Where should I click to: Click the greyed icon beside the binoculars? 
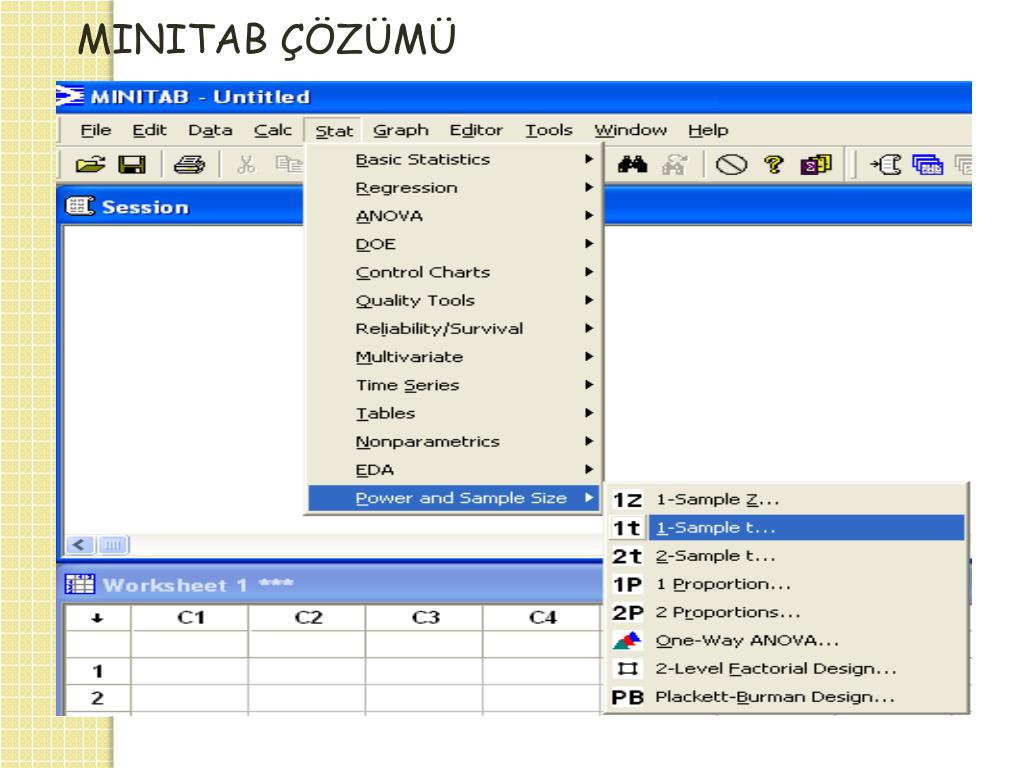(674, 165)
